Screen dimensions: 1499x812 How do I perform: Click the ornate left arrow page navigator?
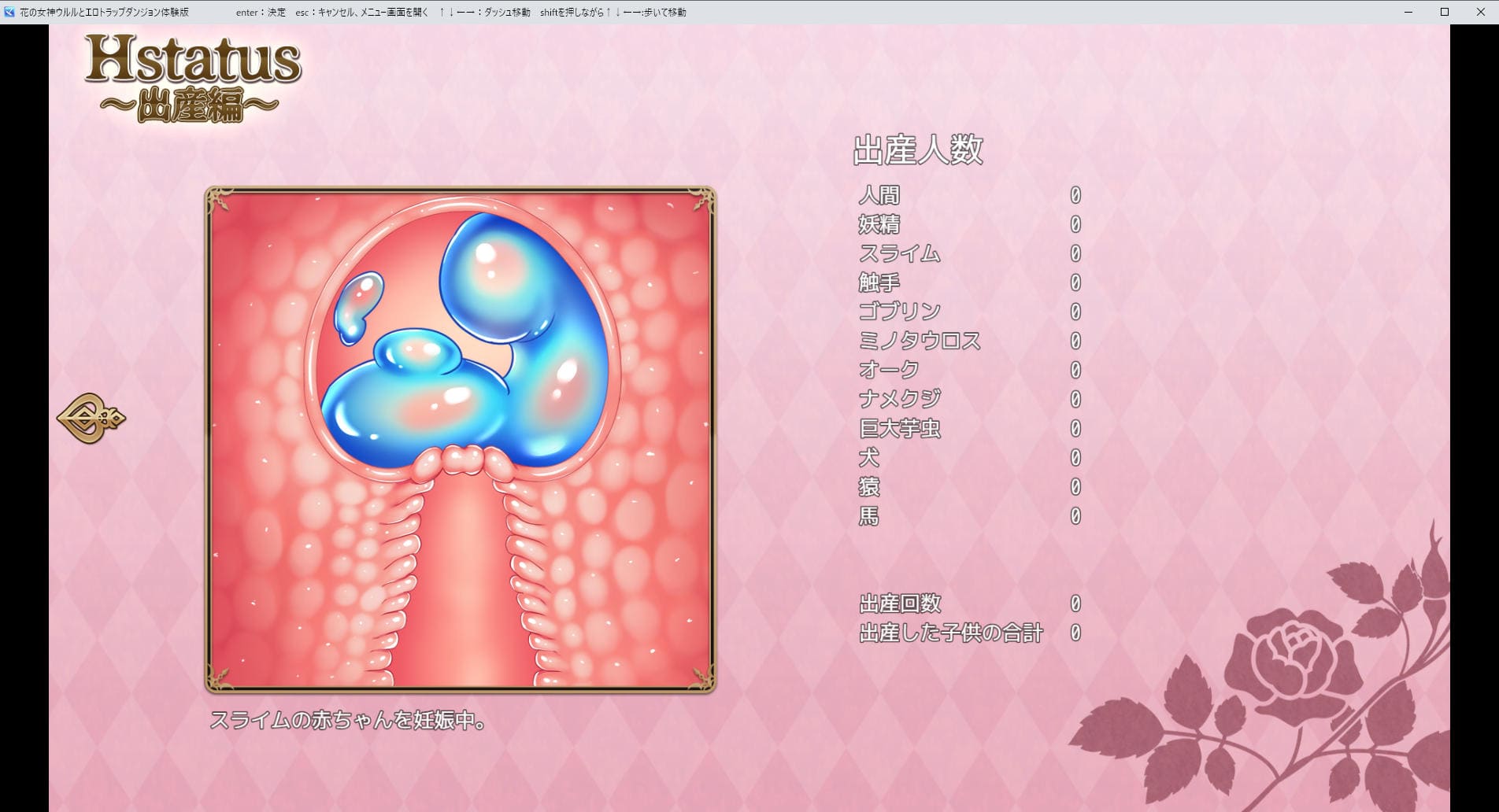tap(91, 419)
